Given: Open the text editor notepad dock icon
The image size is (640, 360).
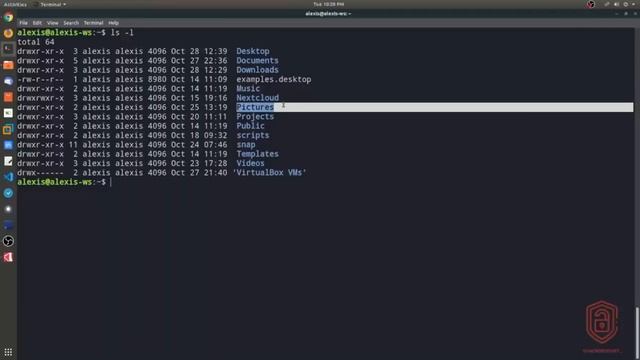Looking at the screenshot, I should click(8, 161).
